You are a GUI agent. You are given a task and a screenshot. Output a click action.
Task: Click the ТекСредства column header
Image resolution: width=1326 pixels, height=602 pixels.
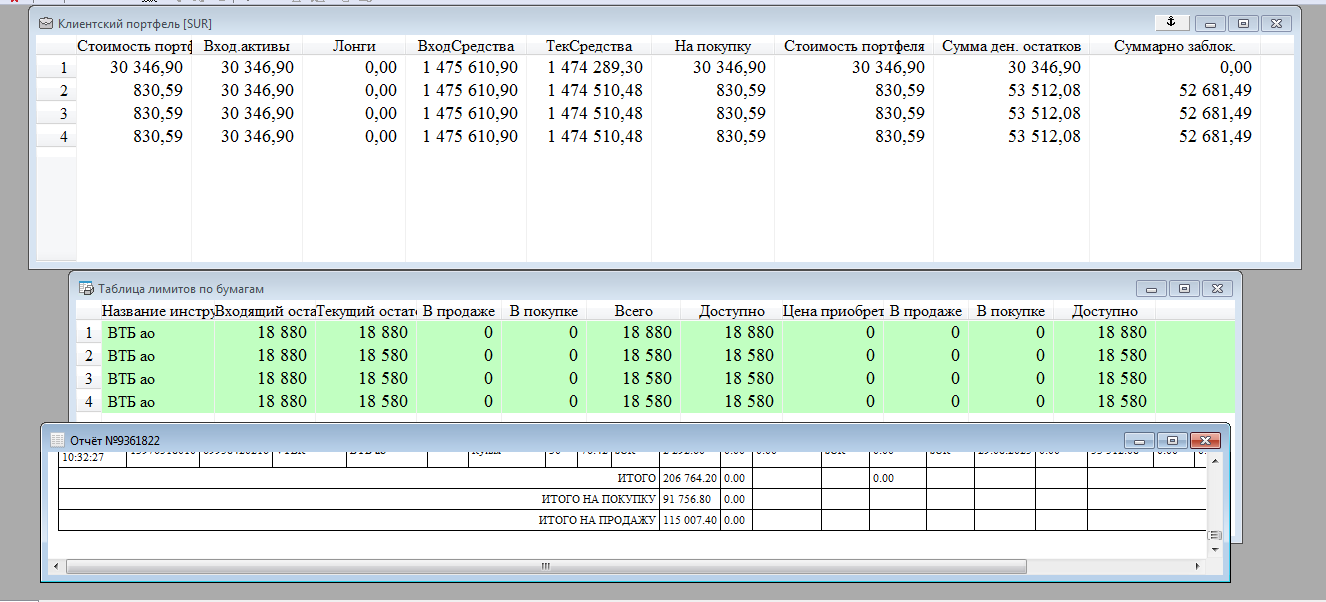589,46
